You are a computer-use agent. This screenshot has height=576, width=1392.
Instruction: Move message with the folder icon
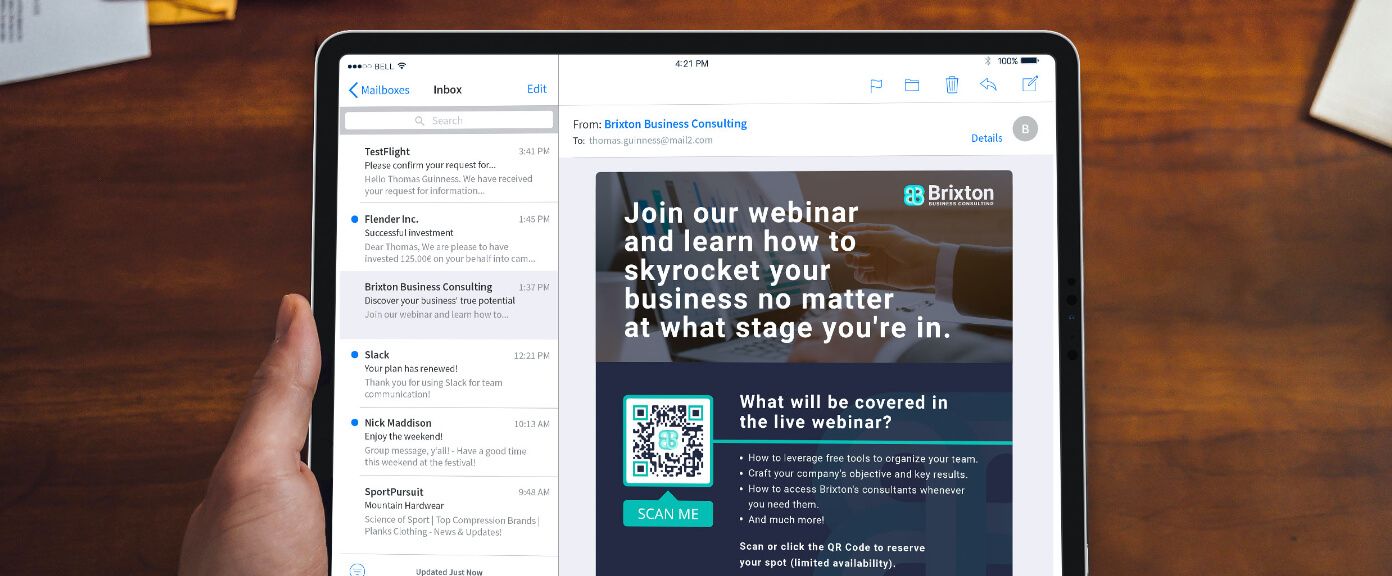[912, 85]
